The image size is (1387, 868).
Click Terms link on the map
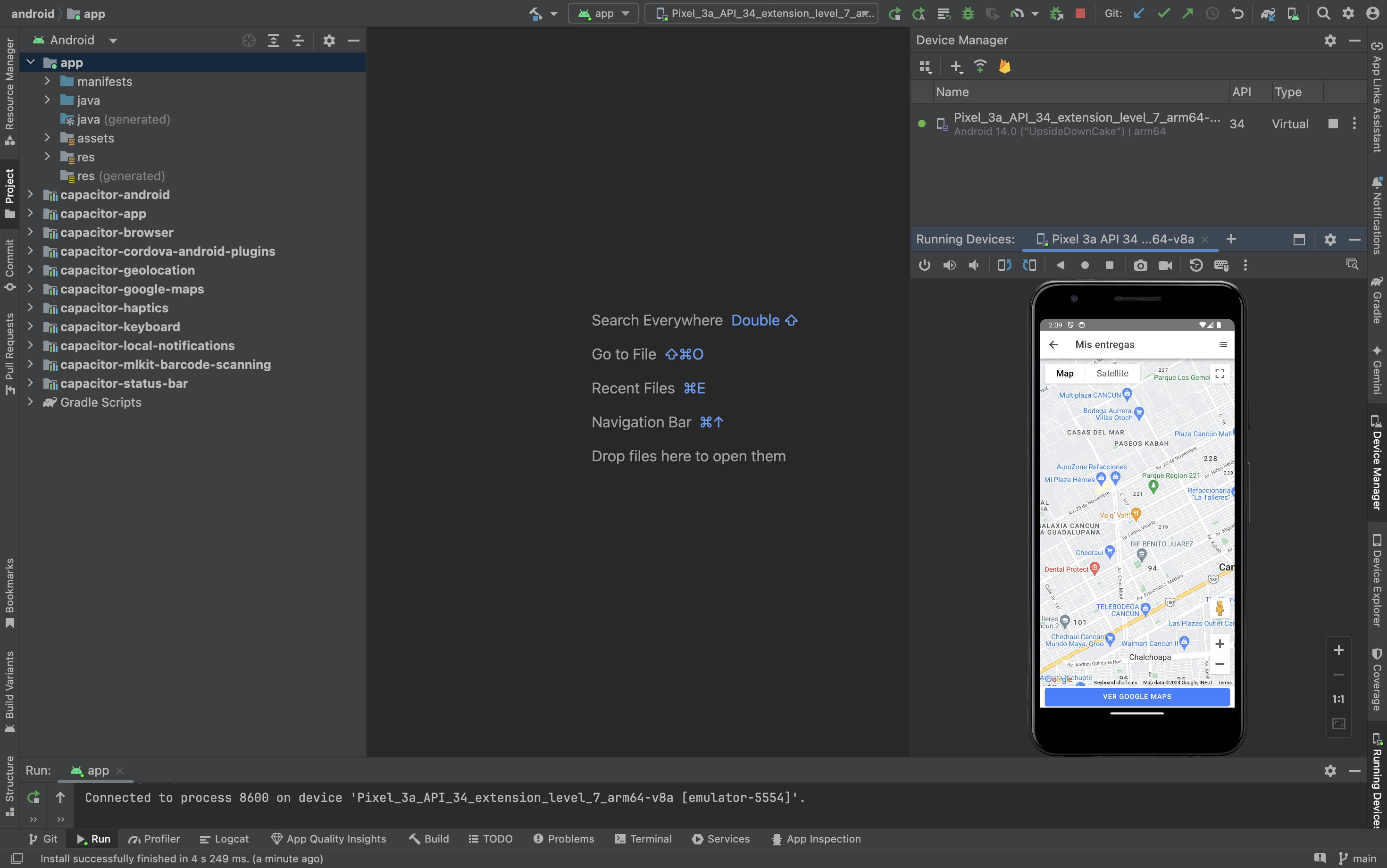point(1225,683)
